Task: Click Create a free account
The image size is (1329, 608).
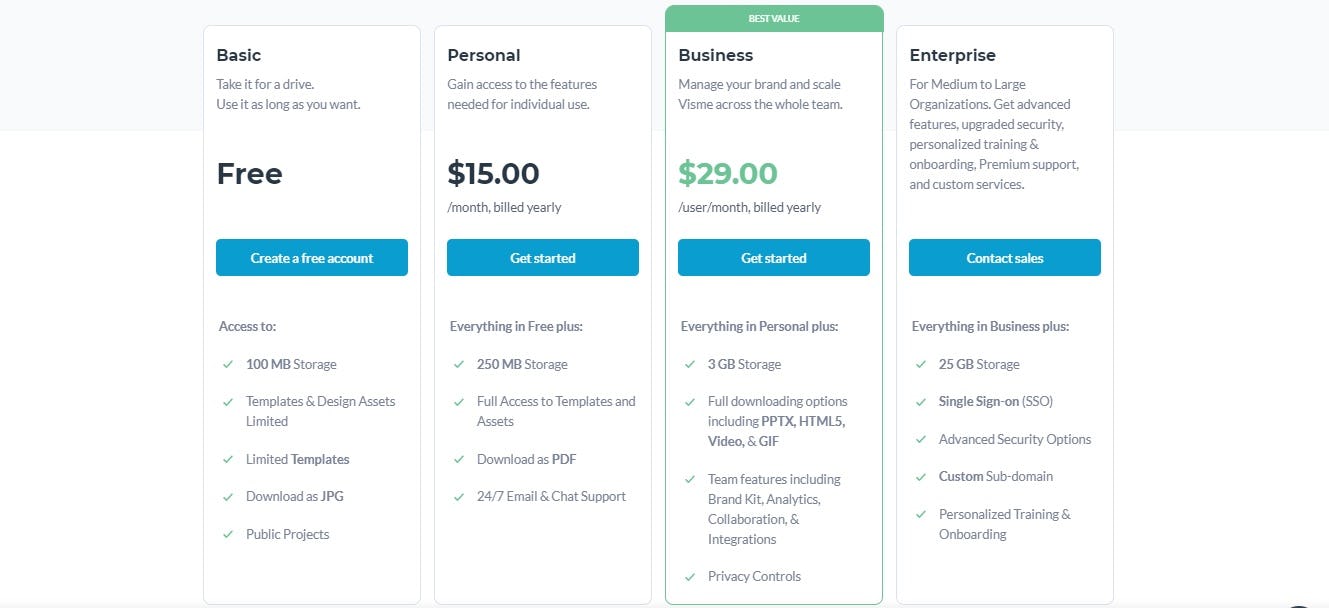Action: click(x=311, y=257)
